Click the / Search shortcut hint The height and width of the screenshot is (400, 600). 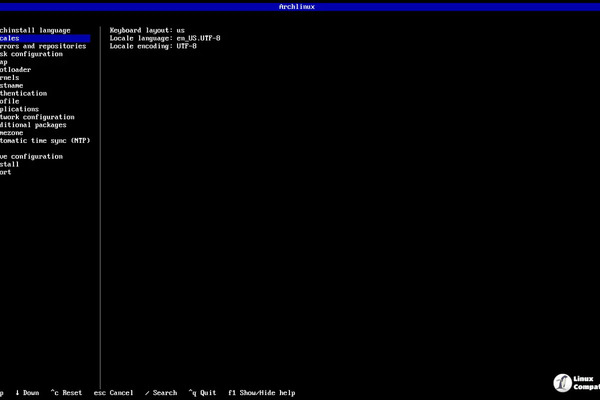[161, 393]
